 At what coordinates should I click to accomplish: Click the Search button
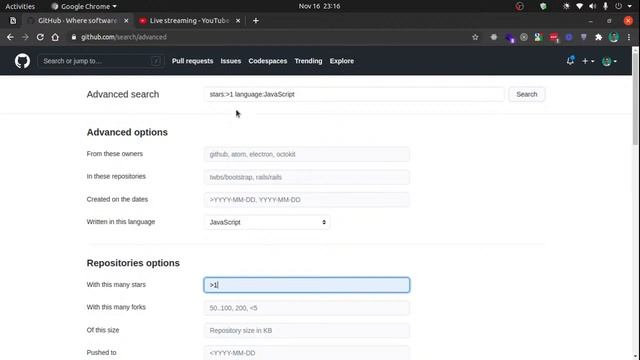pyautogui.click(x=527, y=94)
